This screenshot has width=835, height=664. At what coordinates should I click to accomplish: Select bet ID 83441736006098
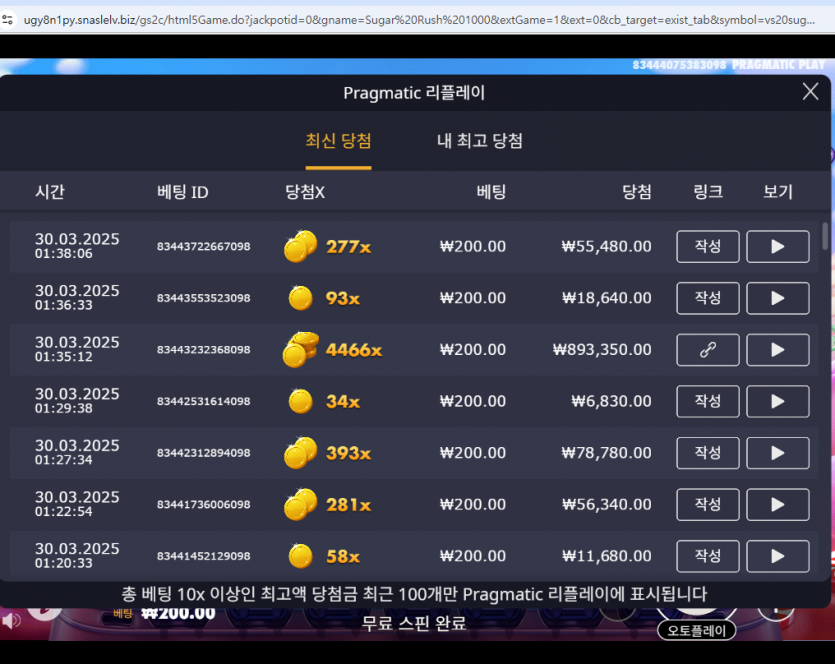(203, 504)
